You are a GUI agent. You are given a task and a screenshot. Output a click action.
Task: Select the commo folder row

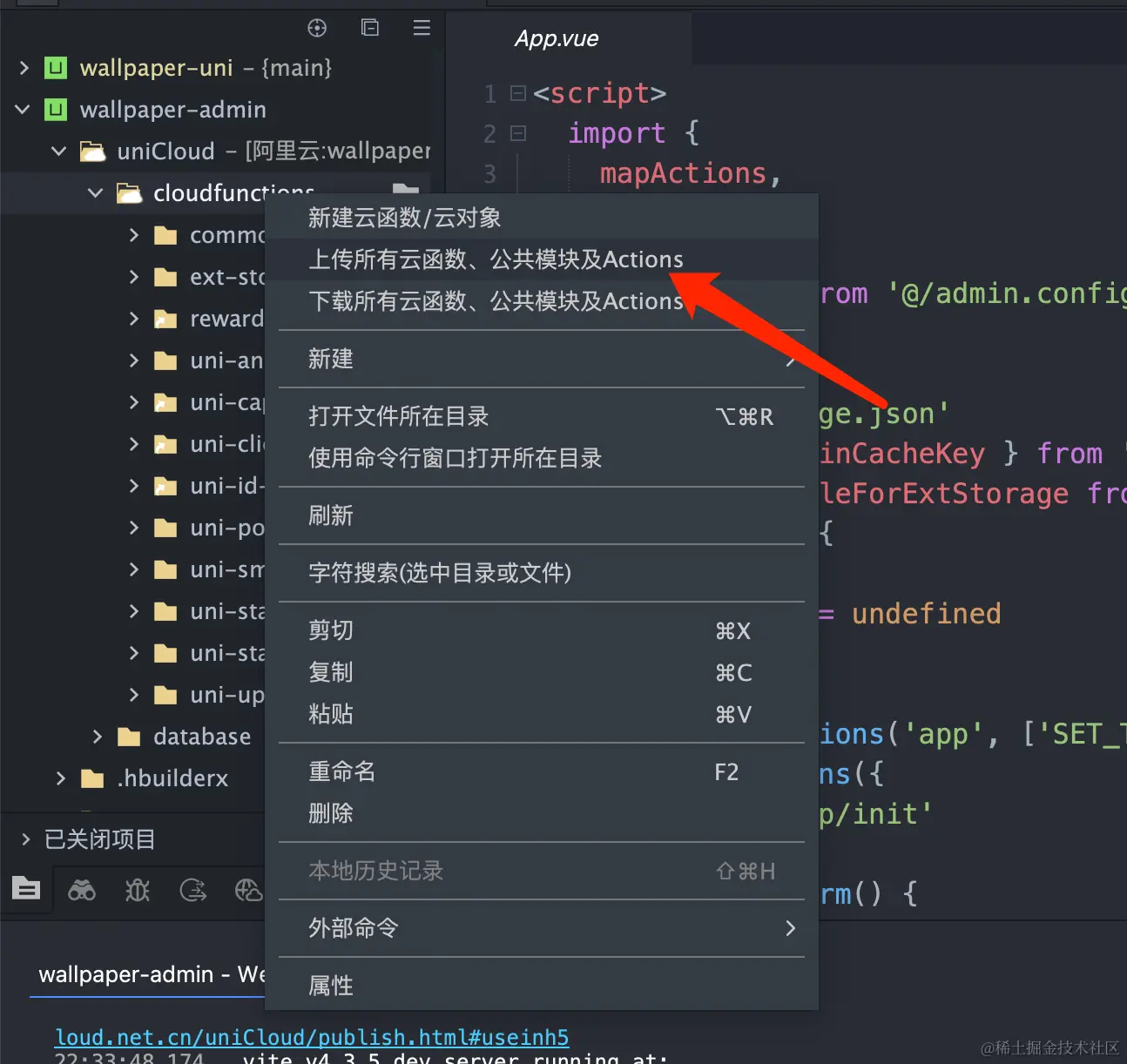click(x=132, y=235)
